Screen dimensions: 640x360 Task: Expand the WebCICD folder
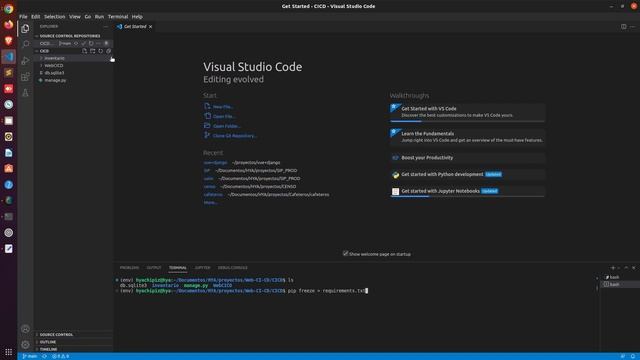(73, 66)
